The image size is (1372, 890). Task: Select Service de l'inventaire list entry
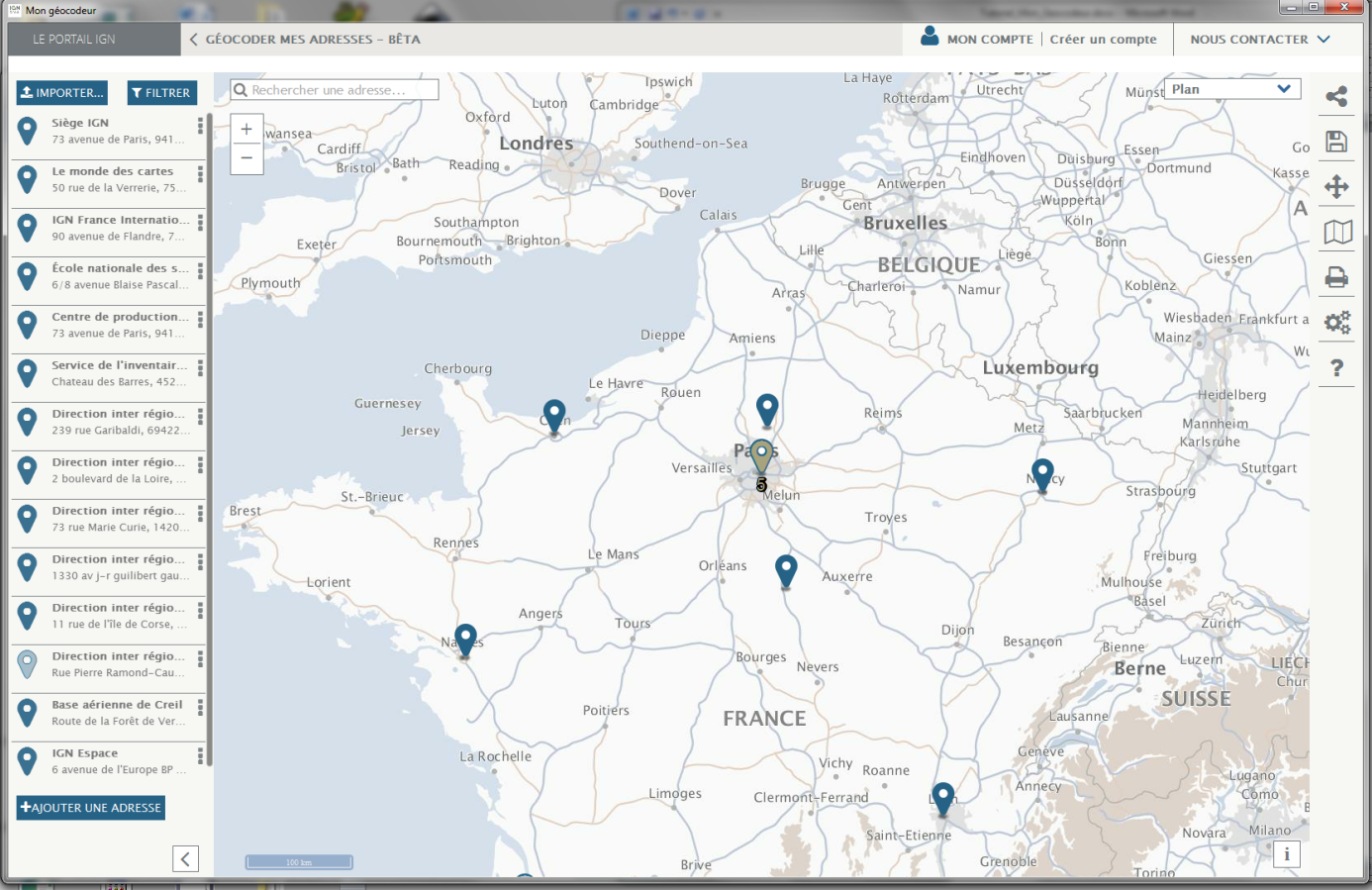click(x=108, y=373)
